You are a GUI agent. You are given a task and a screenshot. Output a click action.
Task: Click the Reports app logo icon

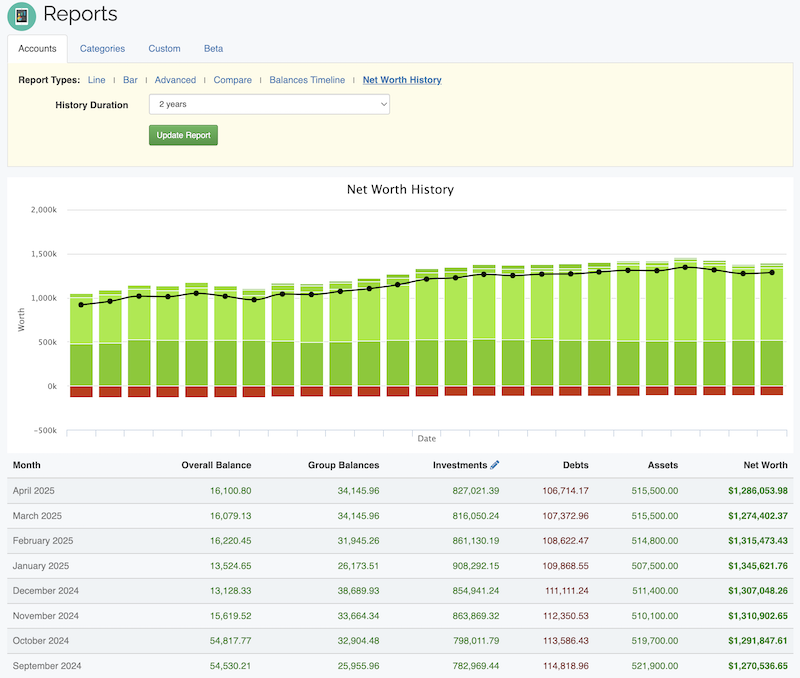(21, 16)
